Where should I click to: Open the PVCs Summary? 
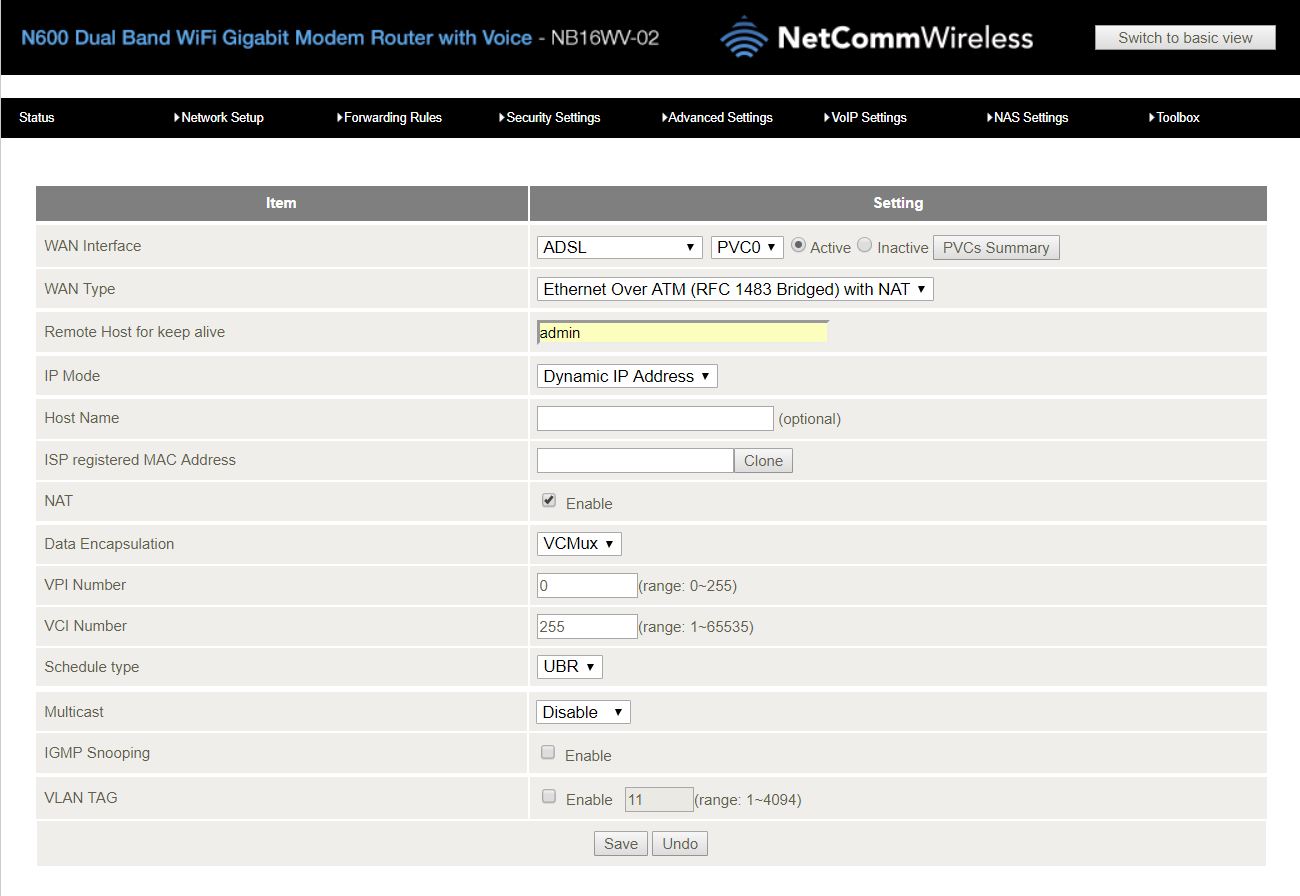(996, 248)
